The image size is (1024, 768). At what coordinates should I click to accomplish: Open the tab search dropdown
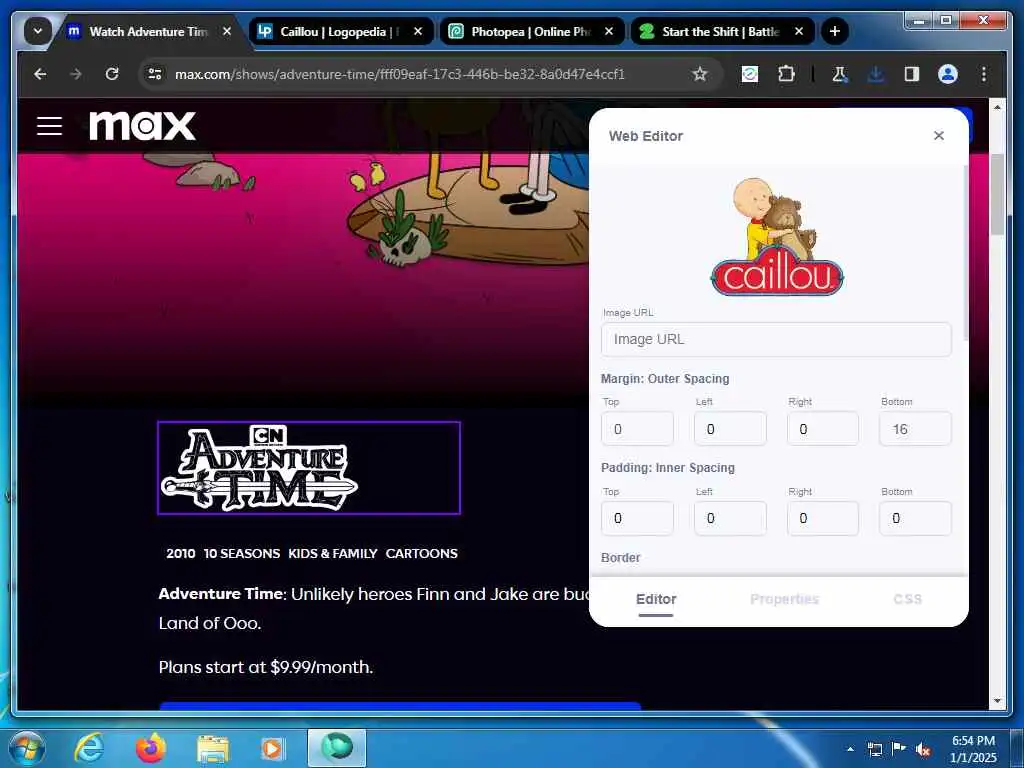pos(38,31)
